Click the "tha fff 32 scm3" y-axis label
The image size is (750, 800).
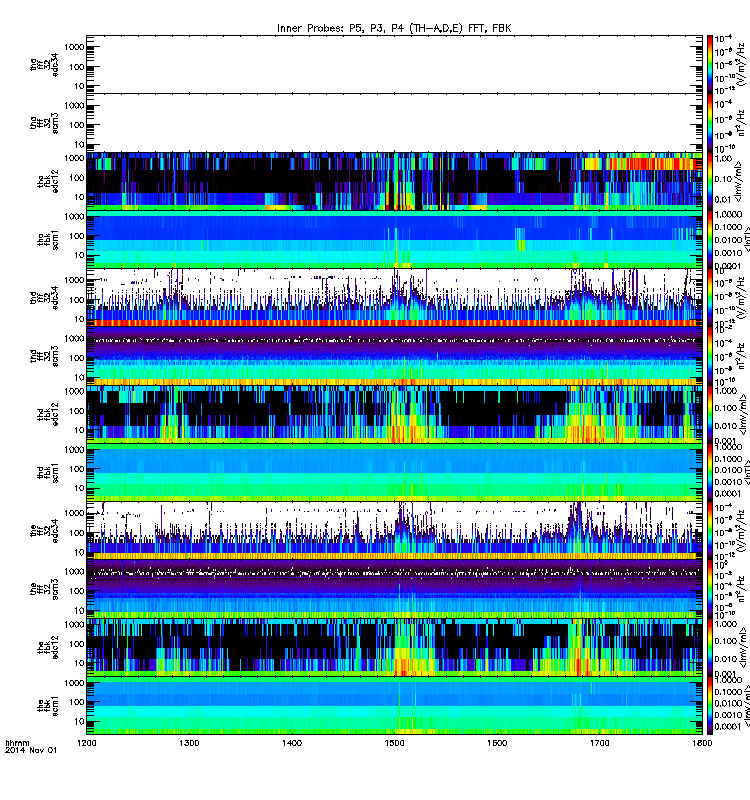pos(44,122)
